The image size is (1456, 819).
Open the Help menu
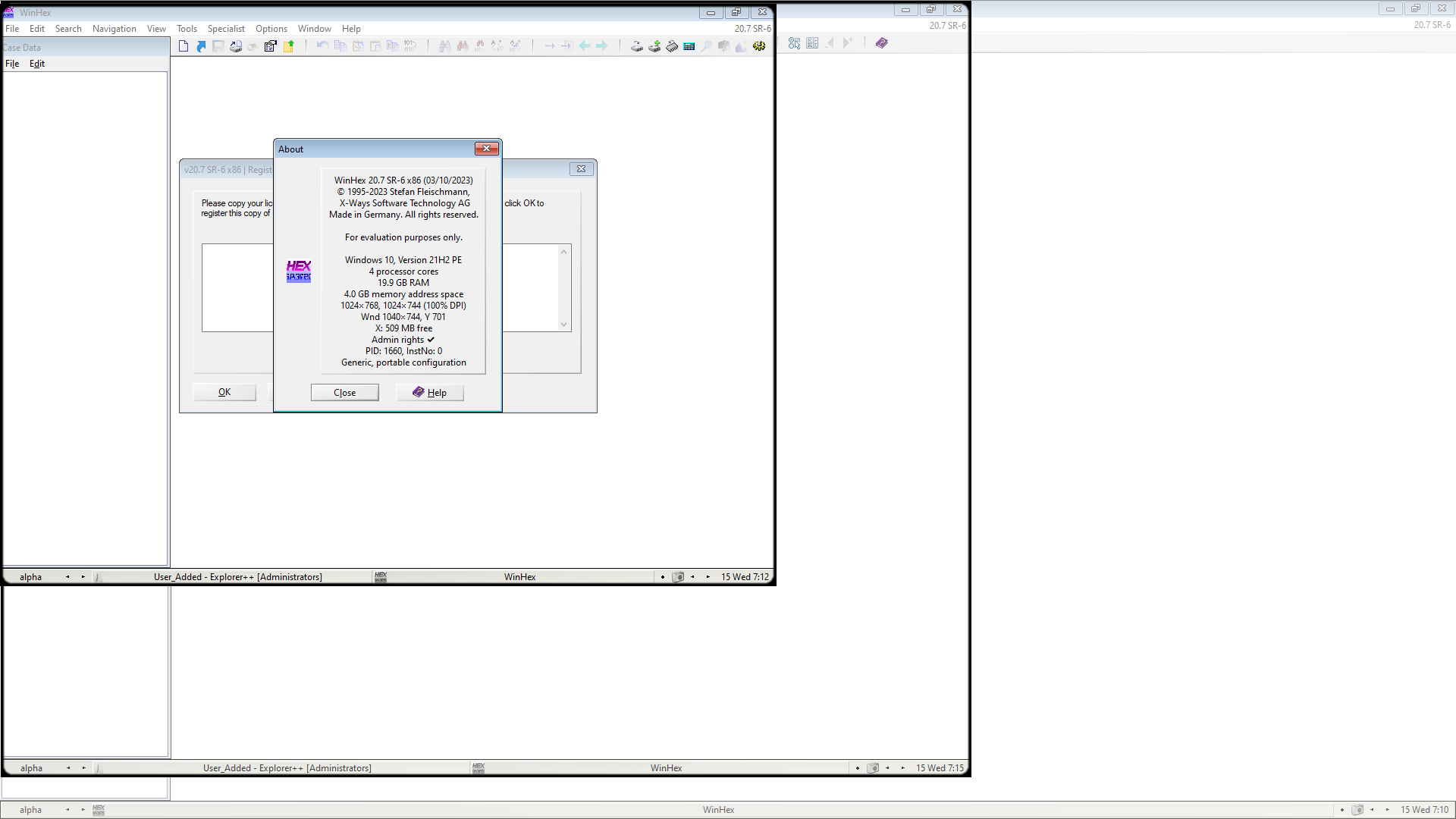351,29
